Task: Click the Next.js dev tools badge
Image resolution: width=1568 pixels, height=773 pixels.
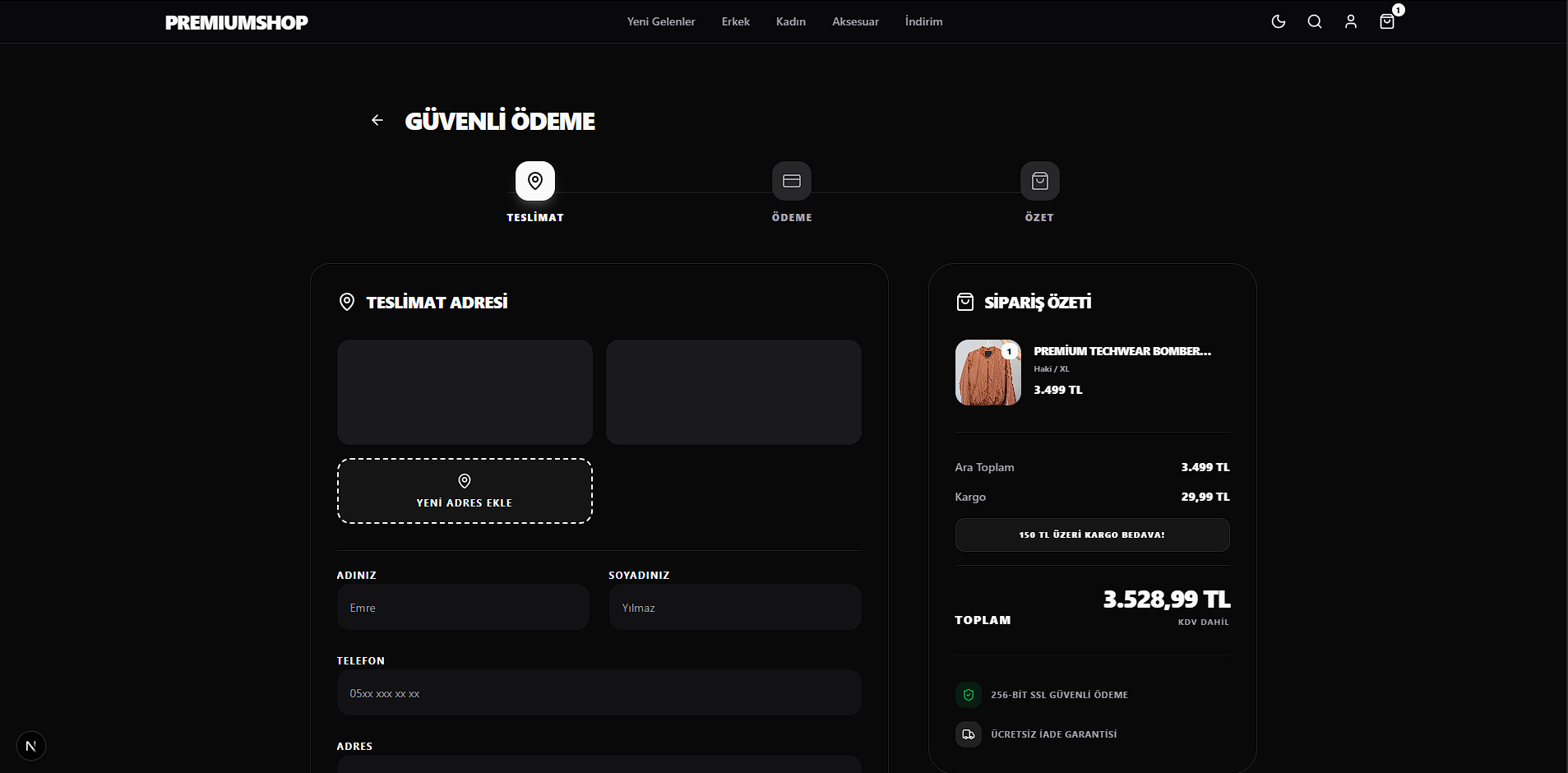Action: click(31, 746)
